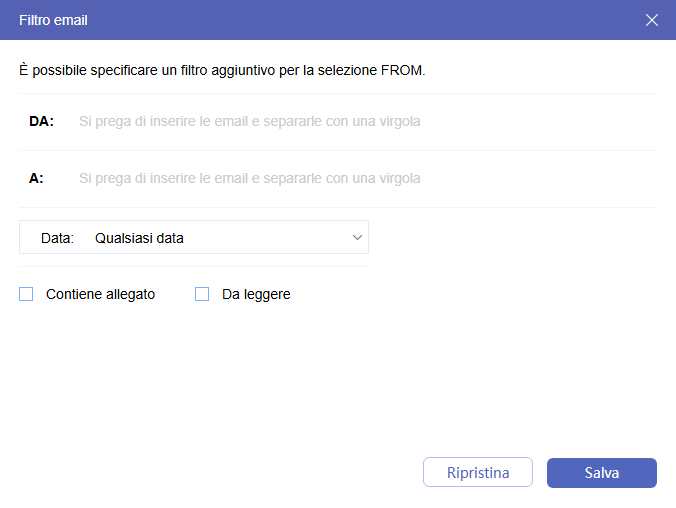Click the "Contiene allegato" label text

pos(100,294)
